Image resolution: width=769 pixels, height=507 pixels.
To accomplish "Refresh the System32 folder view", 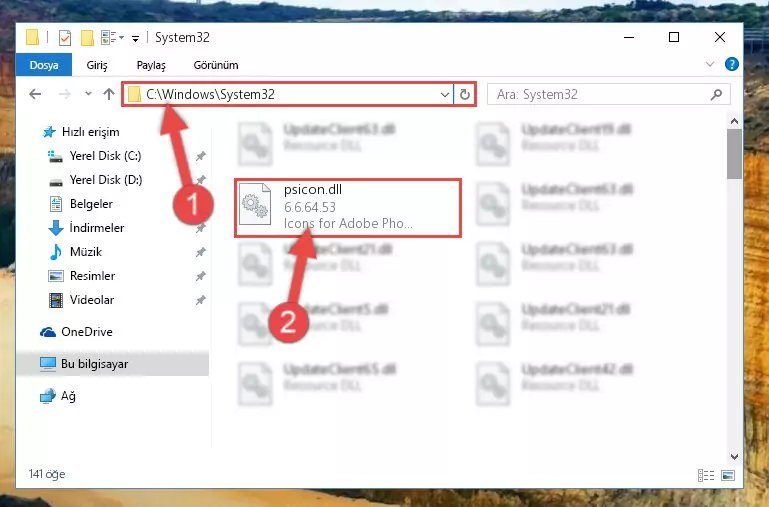I will coord(464,94).
